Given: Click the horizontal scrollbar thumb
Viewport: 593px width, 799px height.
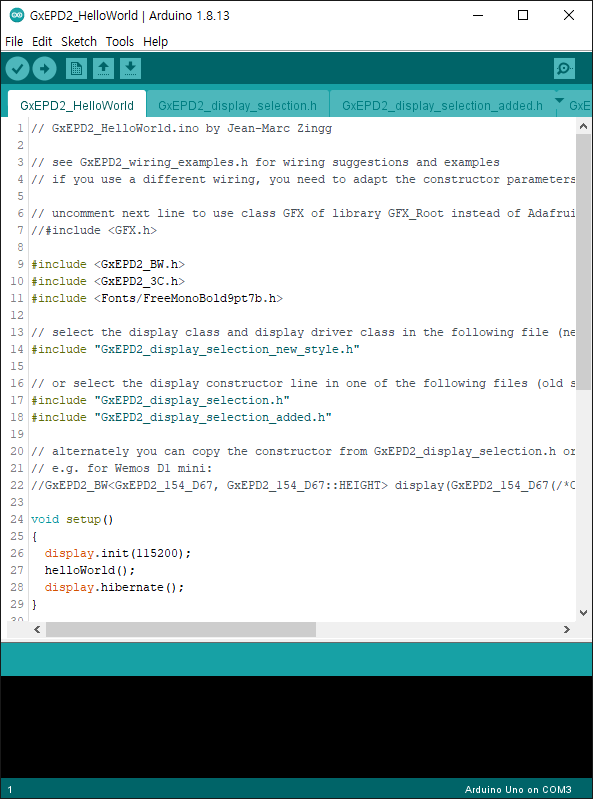Looking at the screenshot, I should click(x=181, y=629).
